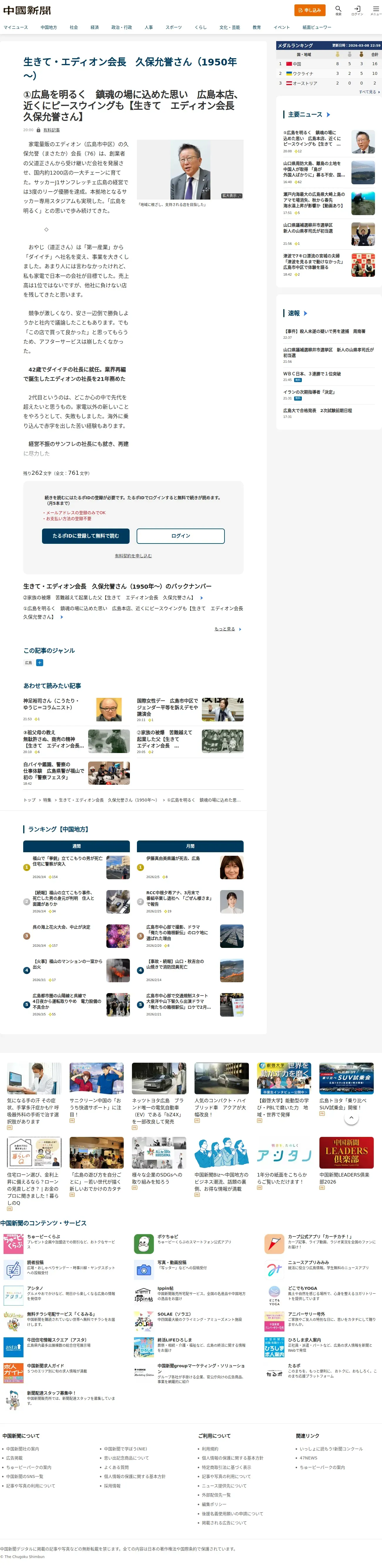Switch to the 週間 ranking tab
This screenshot has height=1568, width=382.
pyautogui.click(x=76, y=846)
